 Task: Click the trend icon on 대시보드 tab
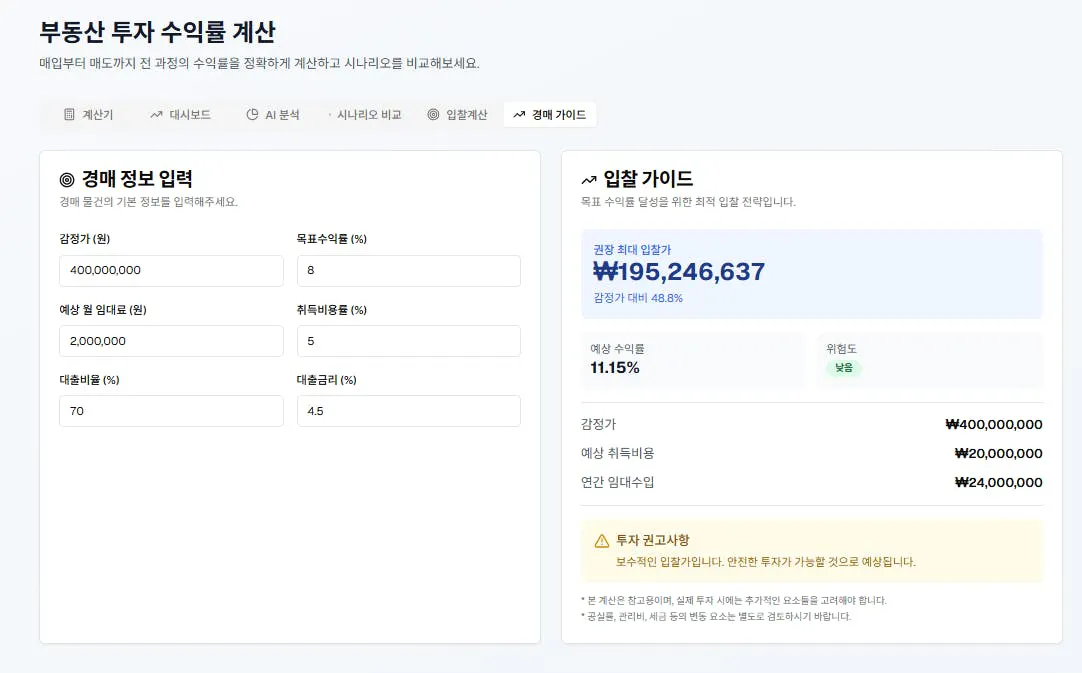157,115
